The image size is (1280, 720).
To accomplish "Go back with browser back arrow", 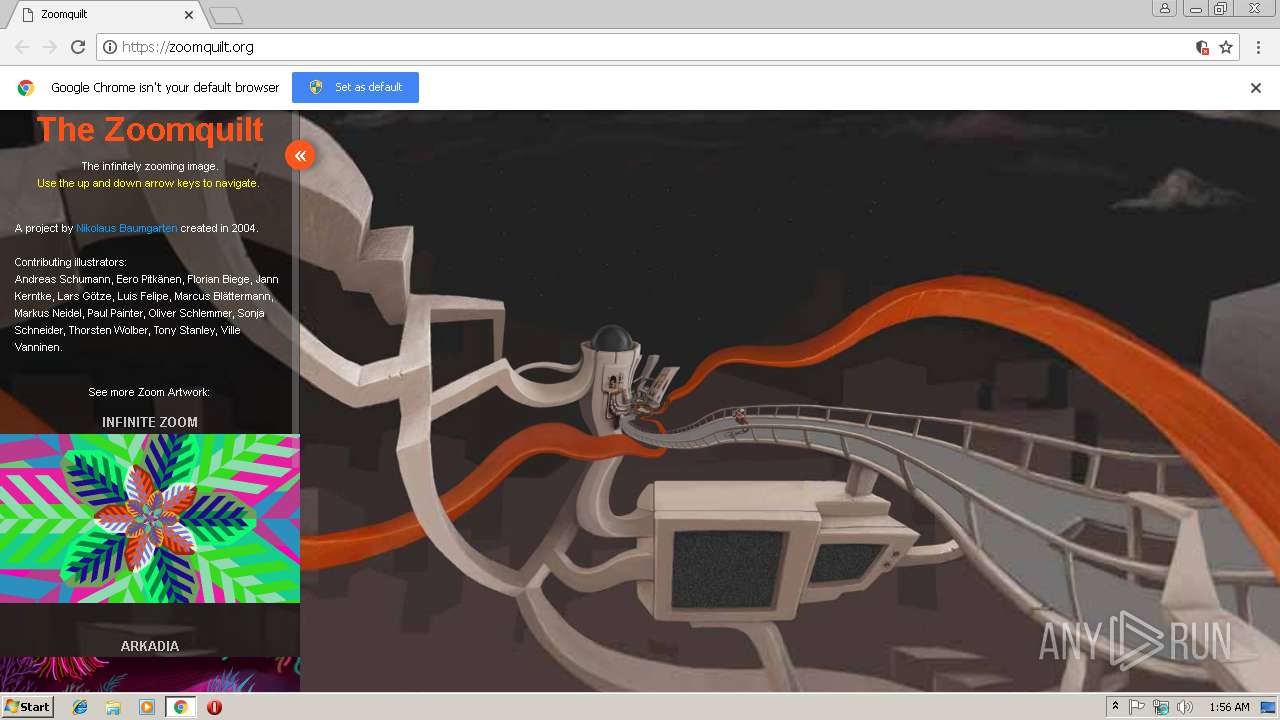I will (22, 47).
